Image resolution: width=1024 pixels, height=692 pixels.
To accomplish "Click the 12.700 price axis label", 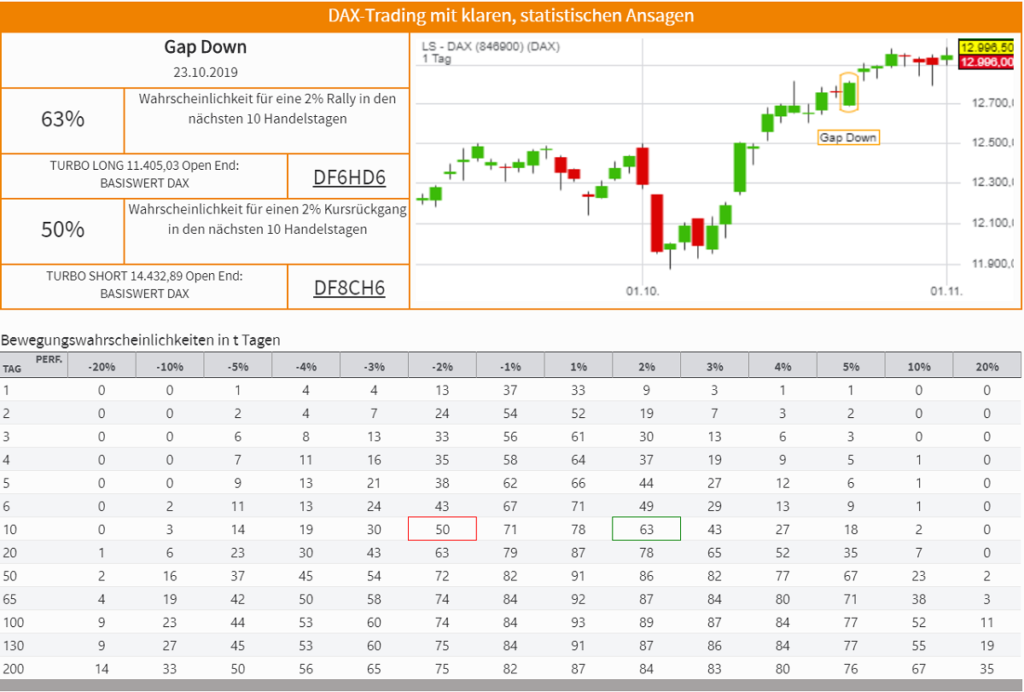I will [x=993, y=102].
